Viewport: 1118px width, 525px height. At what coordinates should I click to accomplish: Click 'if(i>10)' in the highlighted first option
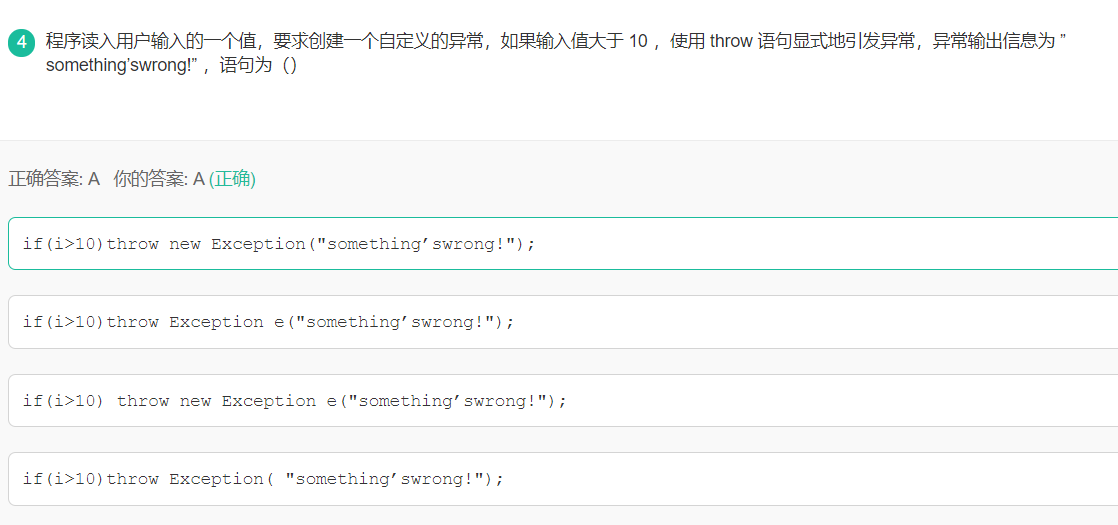(x=63, y=244)
